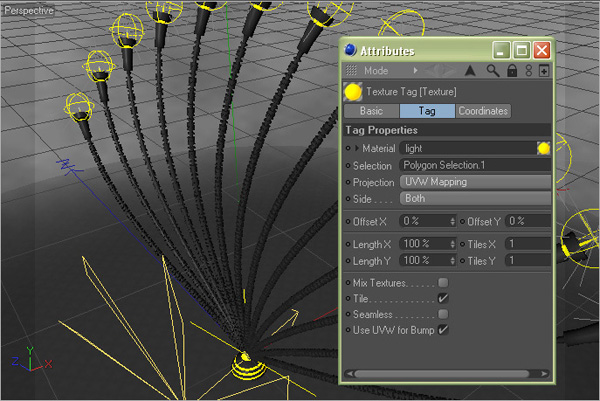Screen dimensions: 600x401
Task: Open the Mode menu
Action: 377,71
